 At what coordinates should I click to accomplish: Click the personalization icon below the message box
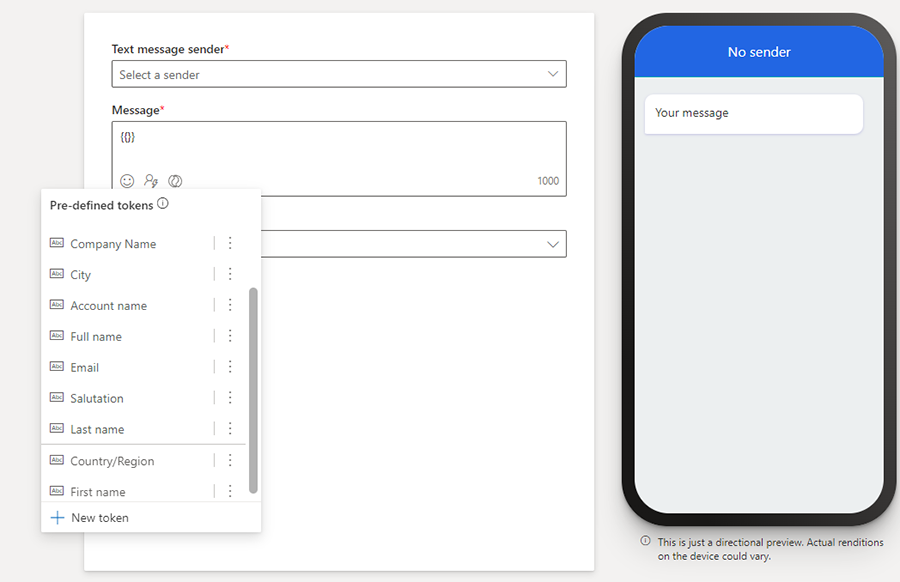point(150,181)
